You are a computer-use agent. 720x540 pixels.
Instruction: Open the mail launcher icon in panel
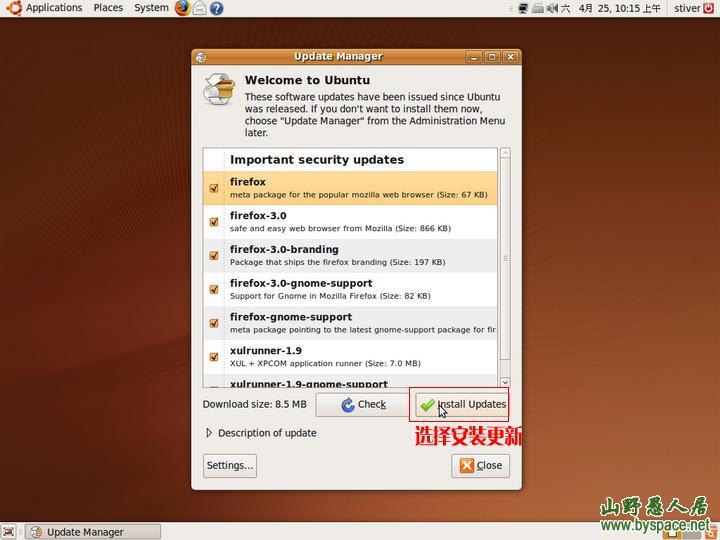point(199,8)
